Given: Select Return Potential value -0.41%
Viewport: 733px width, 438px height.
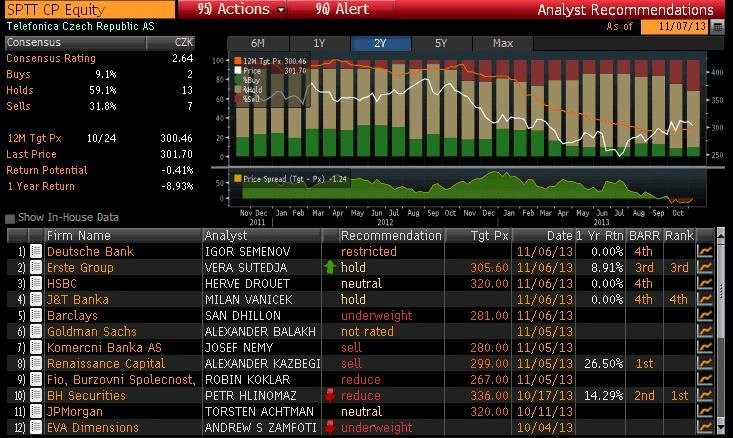Looking at the screenshot, I should click(177, 170).
